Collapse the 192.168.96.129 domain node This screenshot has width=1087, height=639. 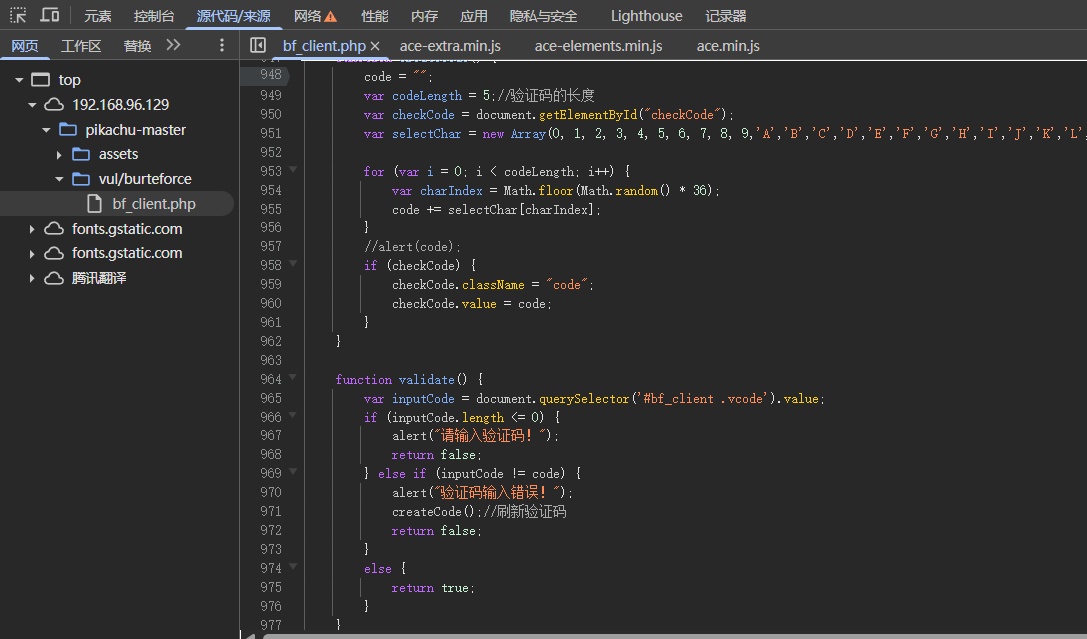(32, 105)
